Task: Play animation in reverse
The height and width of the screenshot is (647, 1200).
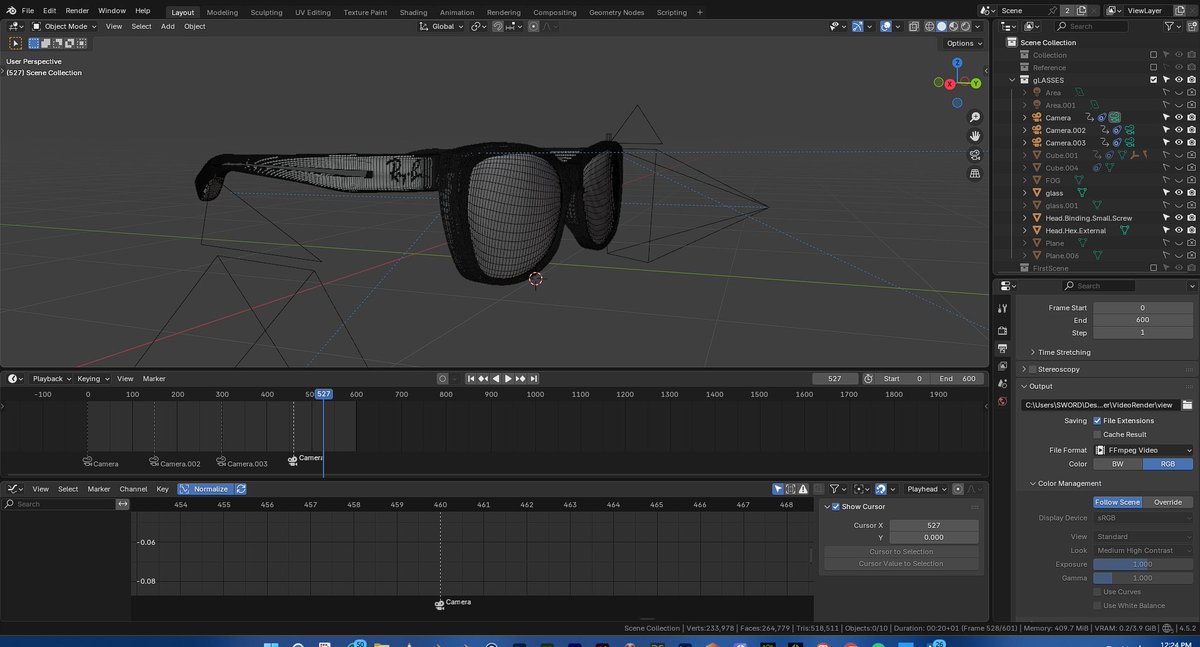Action: pos(496,379)
